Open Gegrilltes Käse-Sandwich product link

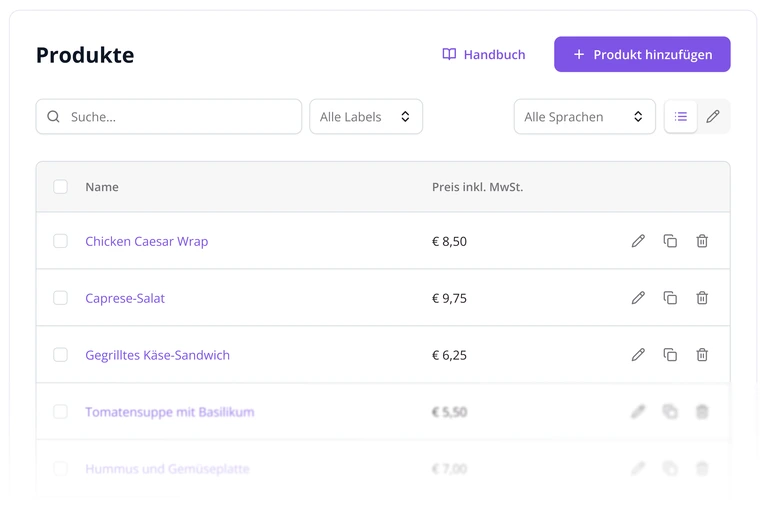(x=157, y=355)
